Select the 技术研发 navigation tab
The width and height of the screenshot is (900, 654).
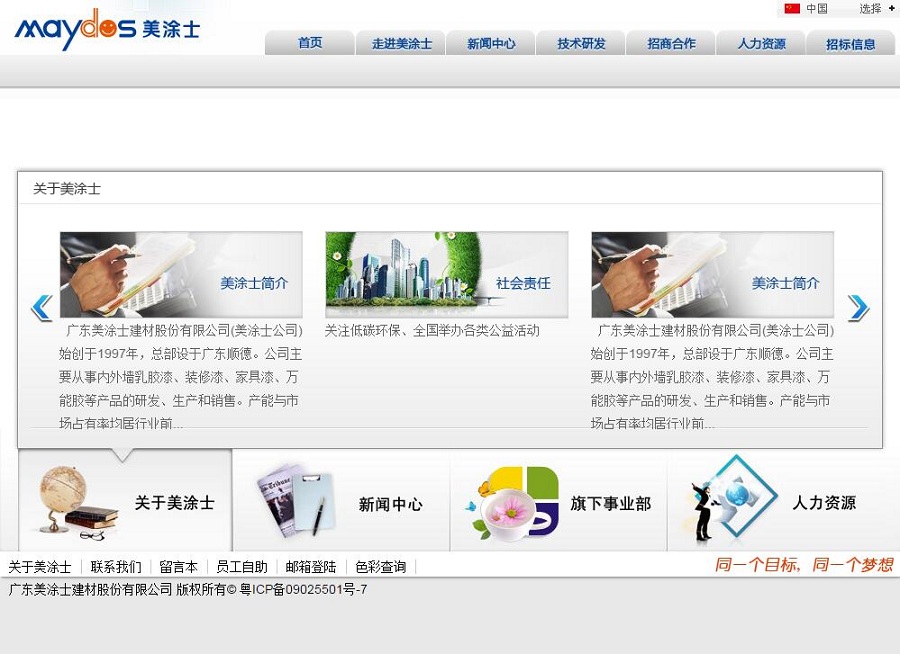click(x=581, y=43)
